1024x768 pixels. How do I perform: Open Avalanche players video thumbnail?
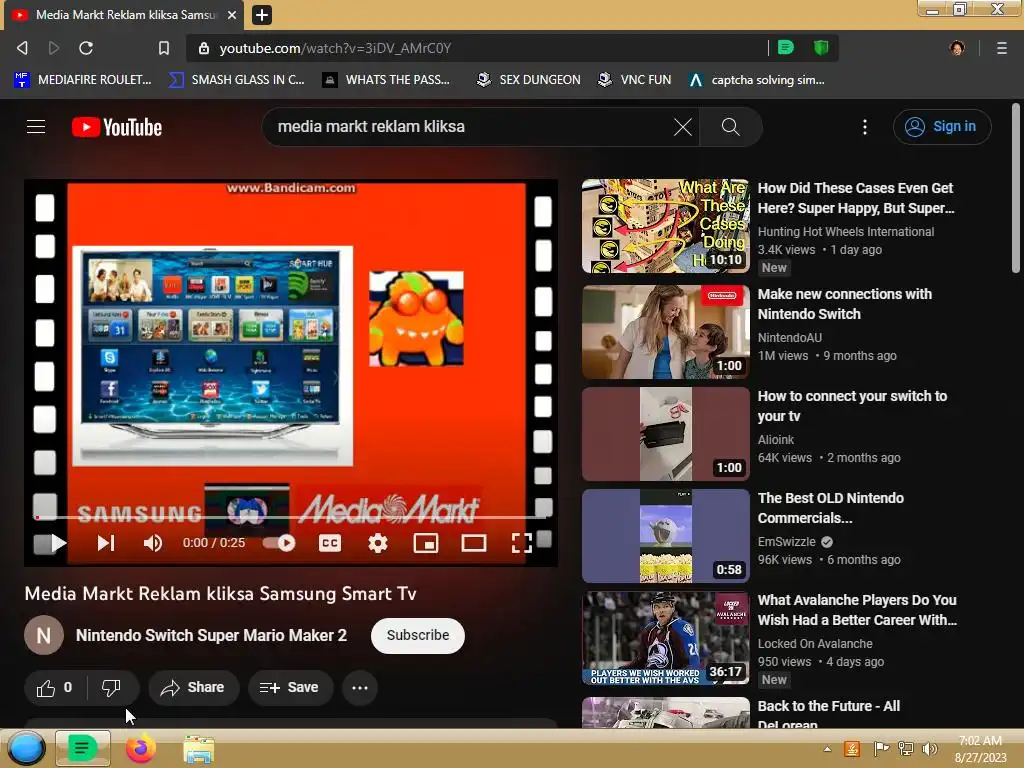665,638
